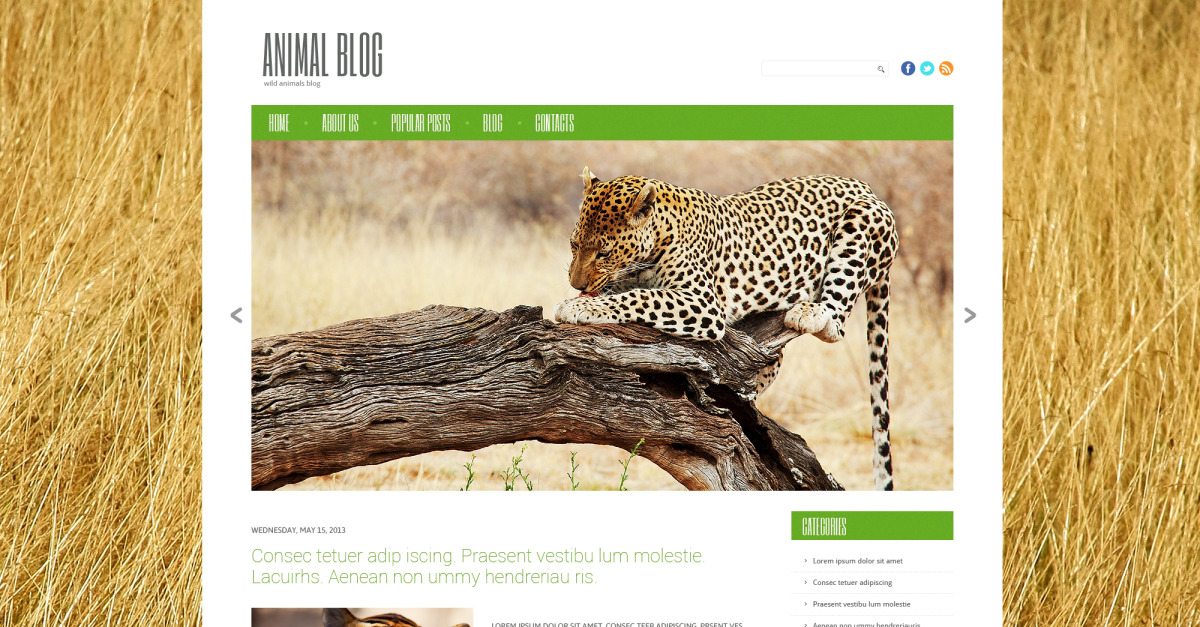
Task: Select 'Lorem ipsum dolor sit amet' category
Action: pos(857,561)
